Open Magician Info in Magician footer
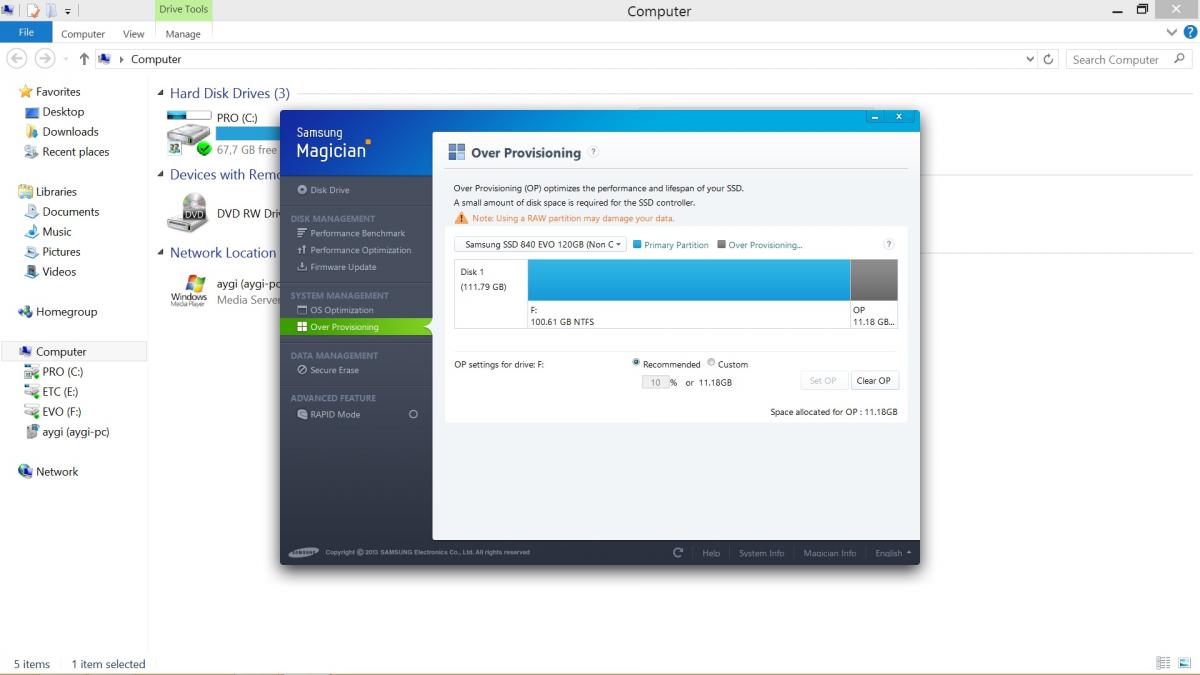Image resolution: width=1200 pixels, height=675 pixels. point(830,553)
